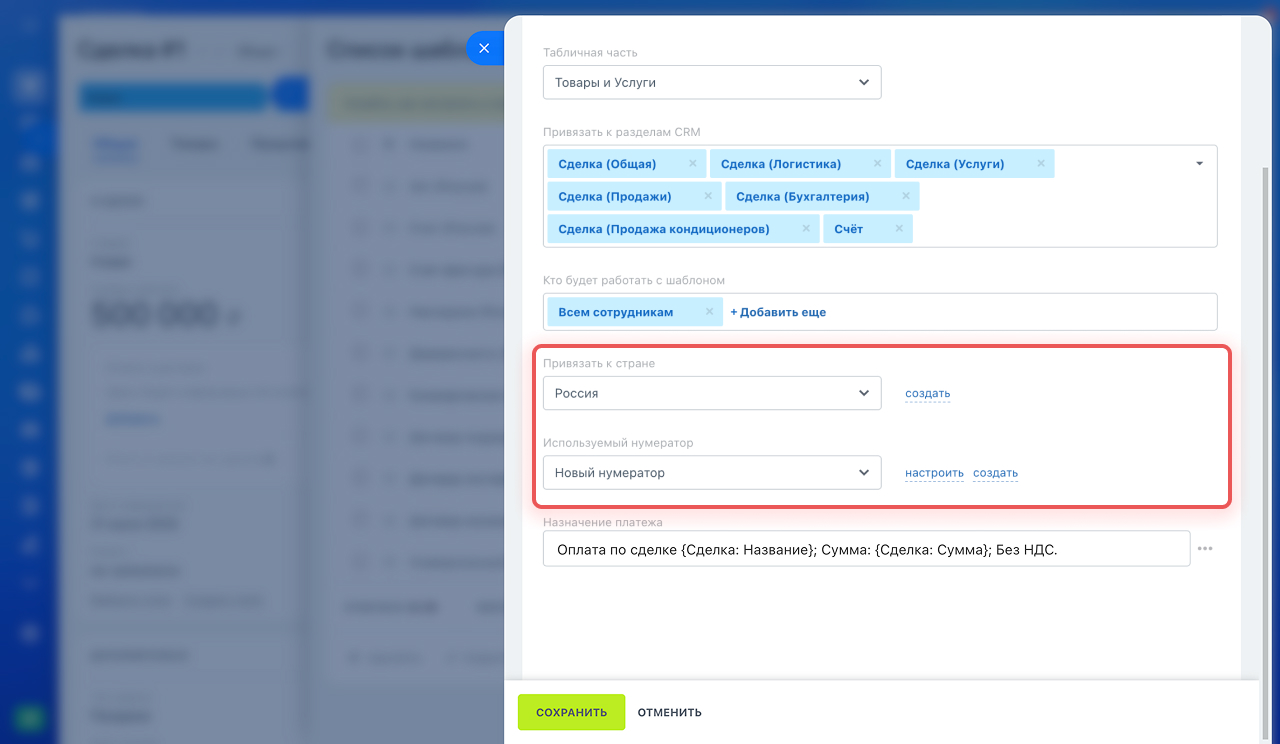Remove the Сделка (Продажи) tag
The width and height of the screenshot is (1280, 744).
point(708,196)
